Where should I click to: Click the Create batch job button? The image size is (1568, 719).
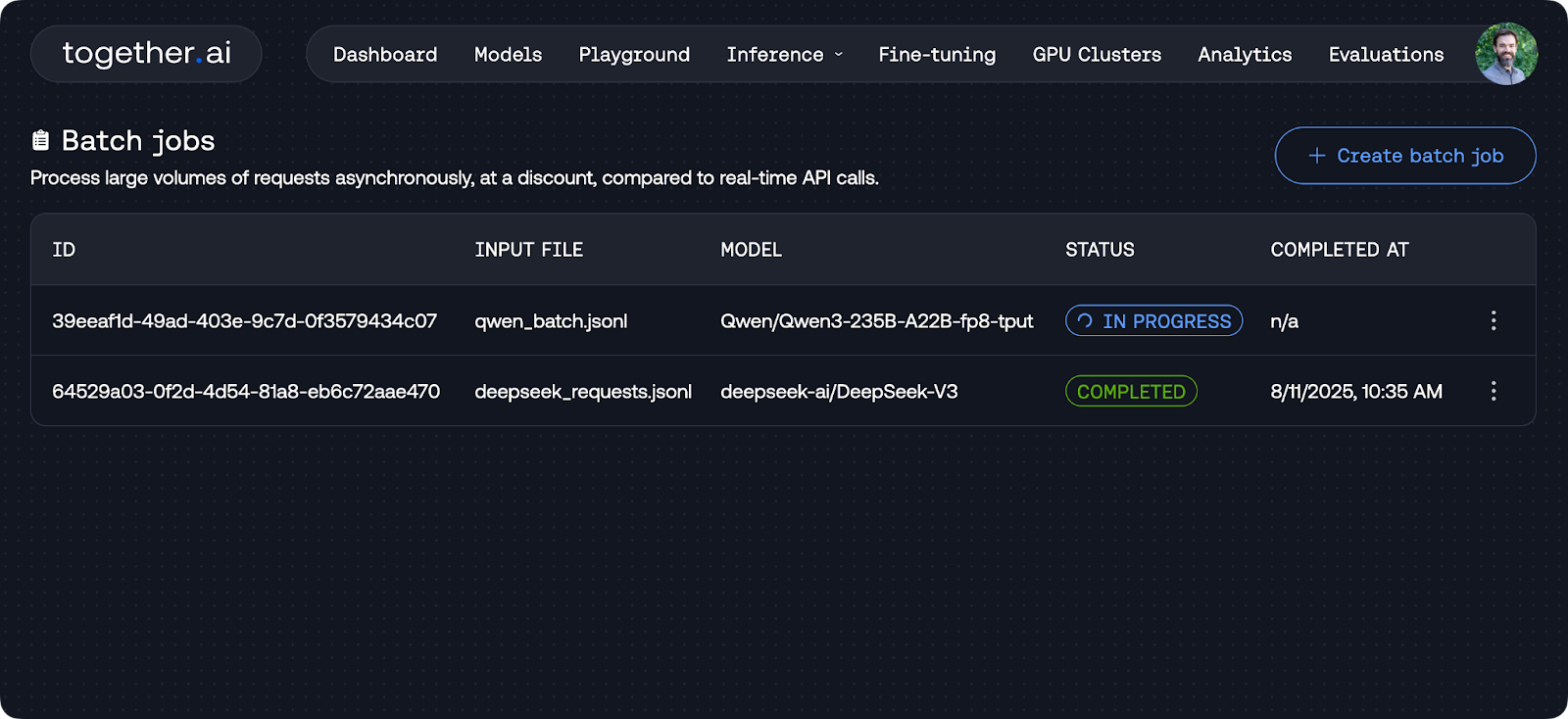1404,156
